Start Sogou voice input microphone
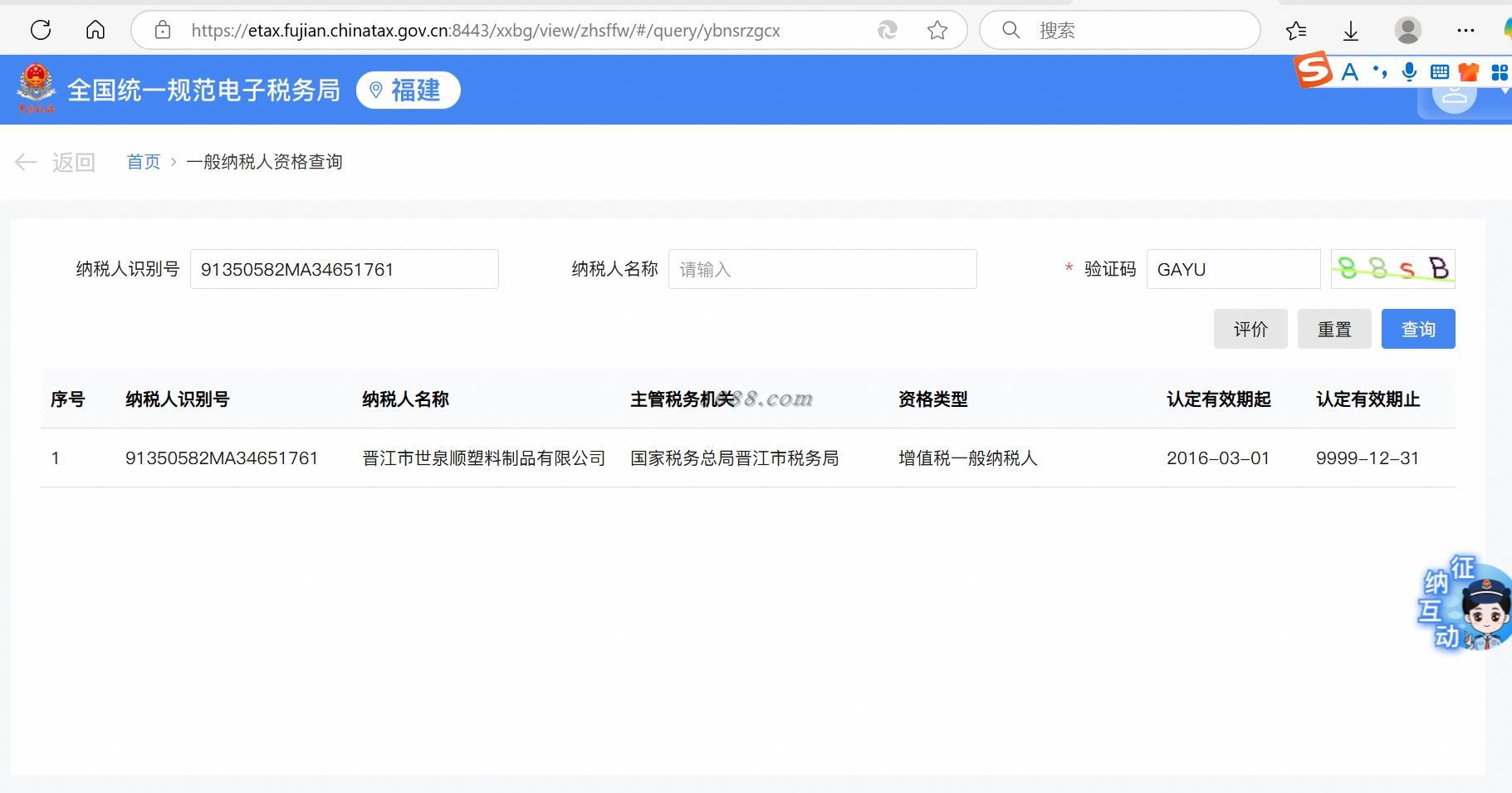The image size is (1512, 793). (x=1409, y=72)
